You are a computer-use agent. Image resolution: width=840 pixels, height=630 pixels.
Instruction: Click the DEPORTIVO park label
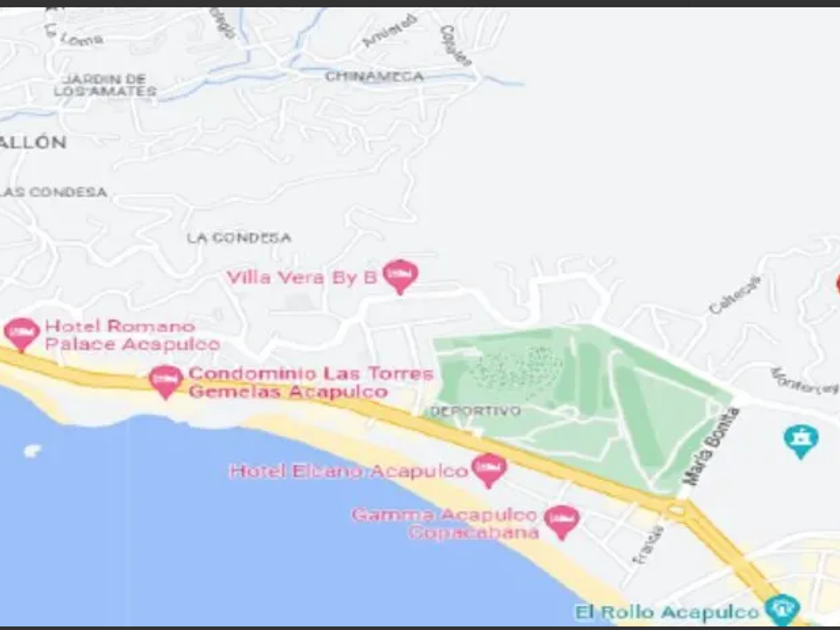click(x=476, y=411)
